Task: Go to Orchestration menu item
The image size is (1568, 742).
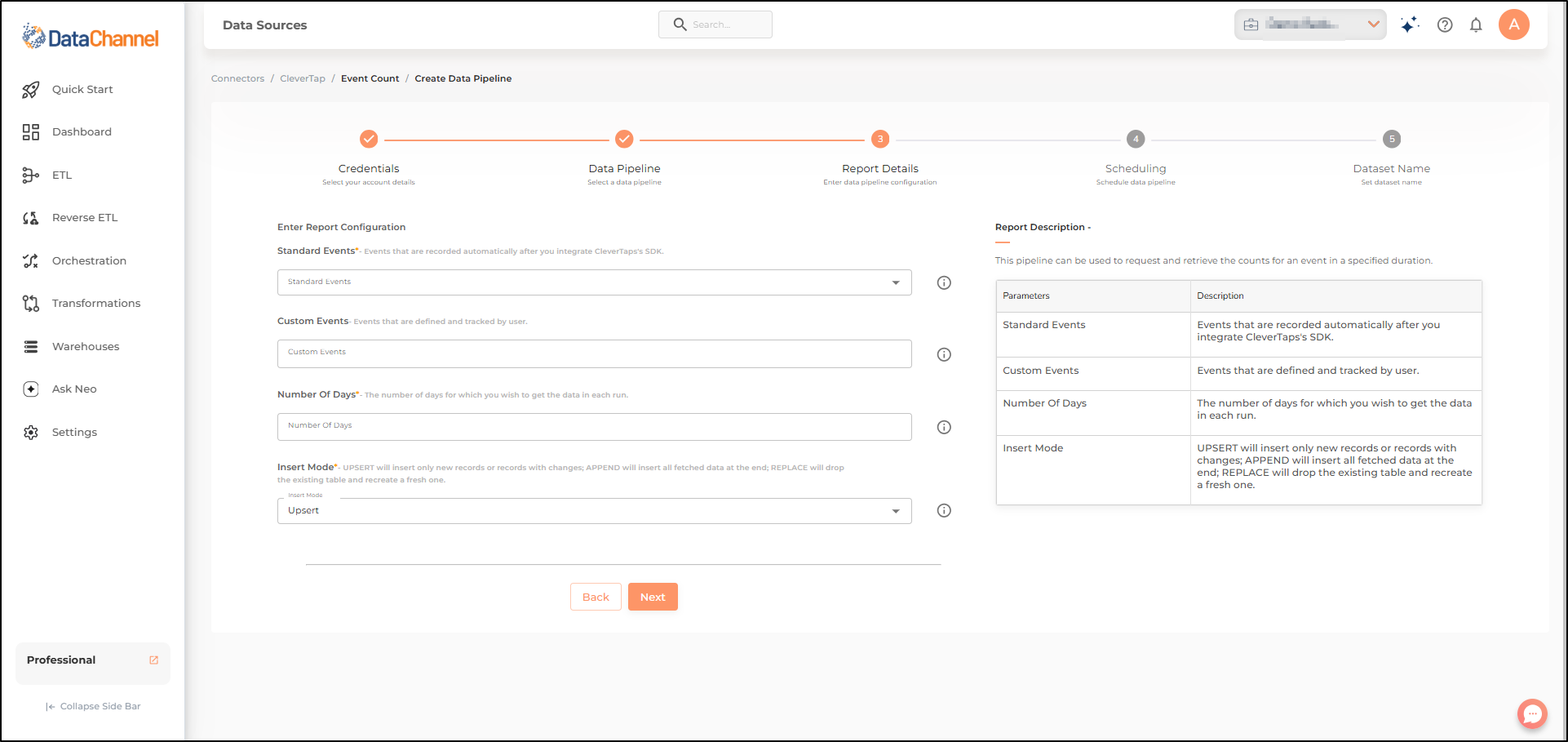Action: [x=89, y=261]
